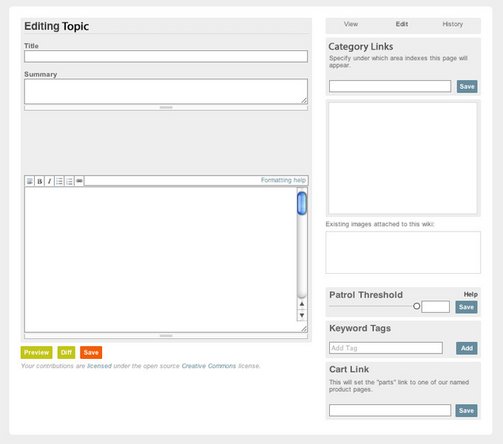Insert a numbered list
This screenshot has height=444, width=503.
pos(69,181)
